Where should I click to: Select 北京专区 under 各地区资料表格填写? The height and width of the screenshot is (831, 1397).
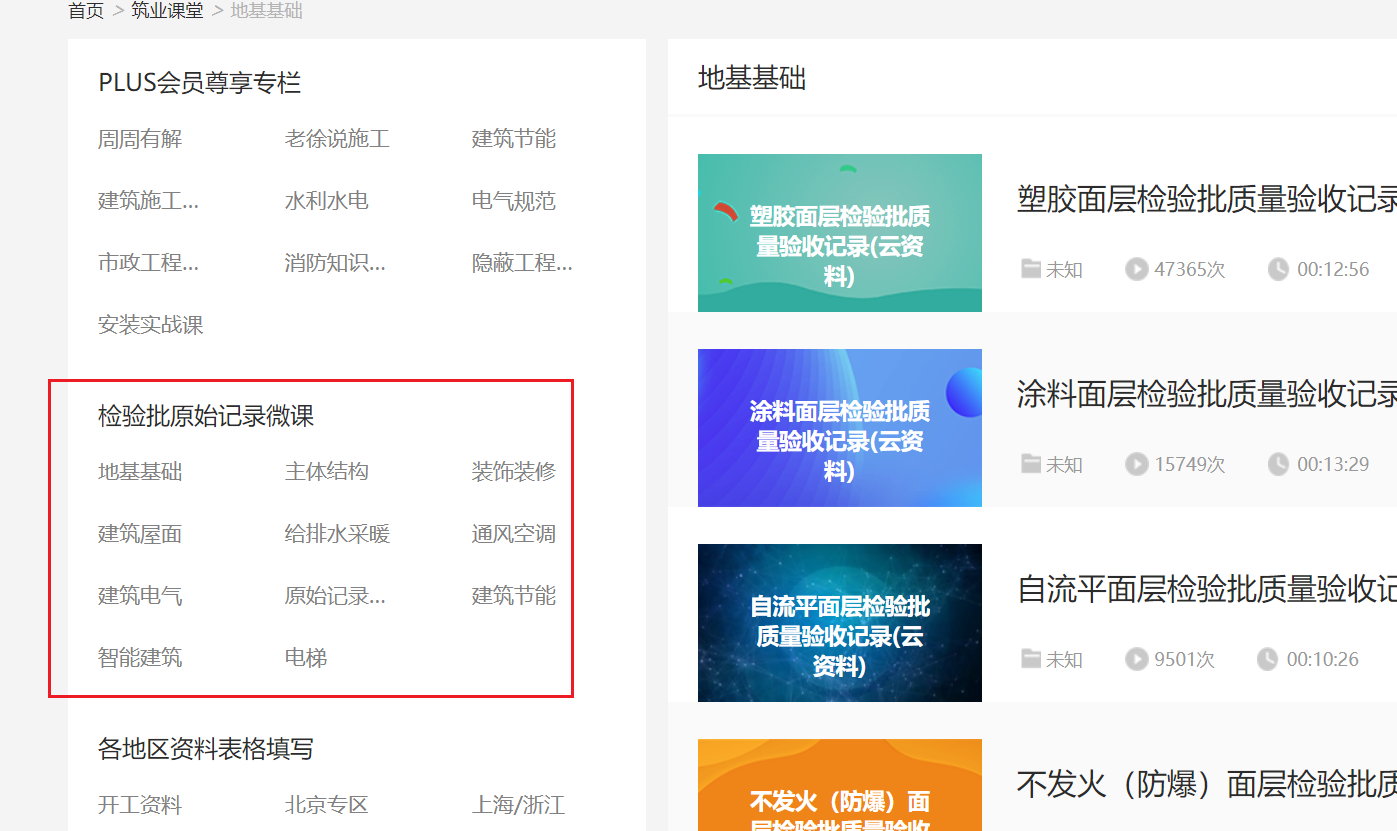click(x=326, y=805)
